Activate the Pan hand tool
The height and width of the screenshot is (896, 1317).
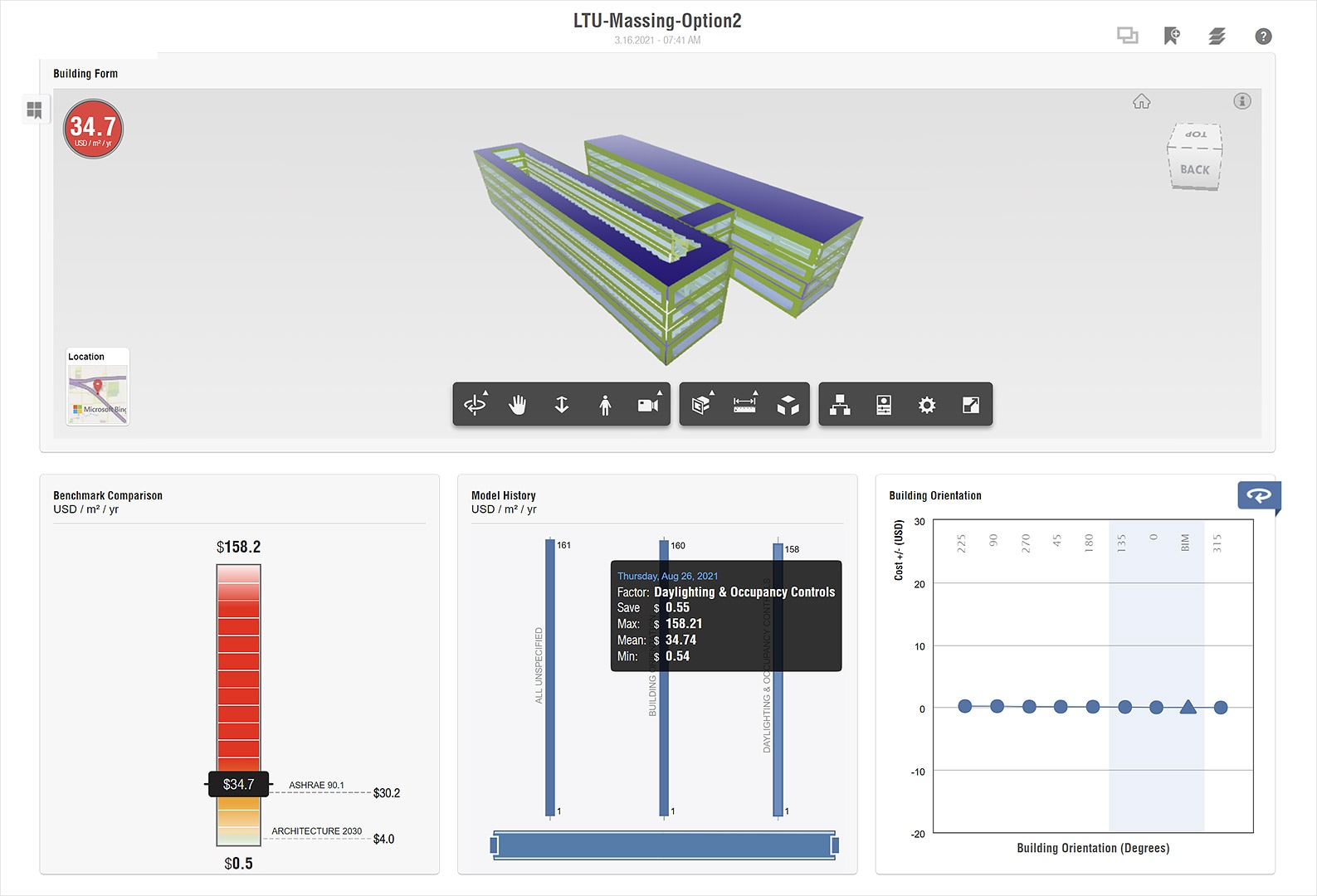coord(518,405)
